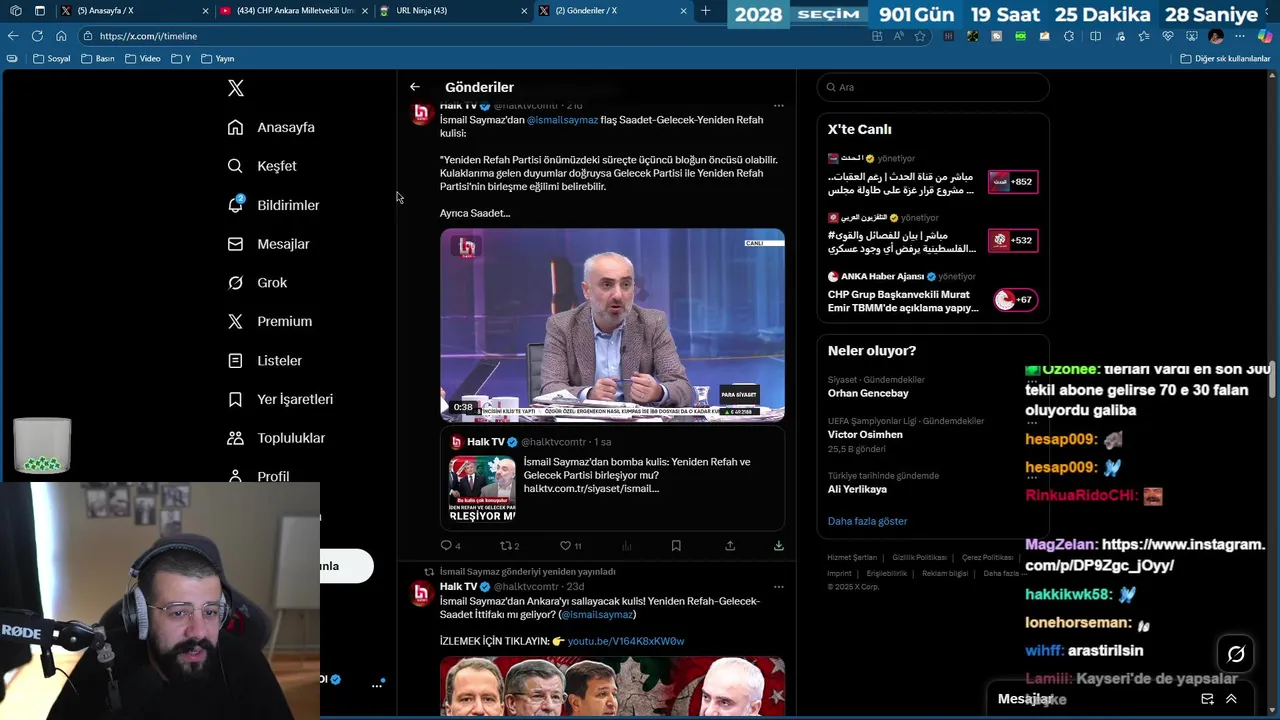The height and width of the screenshot is (720, 1280).
Task: Open a new browser tab
Action: [x=705, y=11]
